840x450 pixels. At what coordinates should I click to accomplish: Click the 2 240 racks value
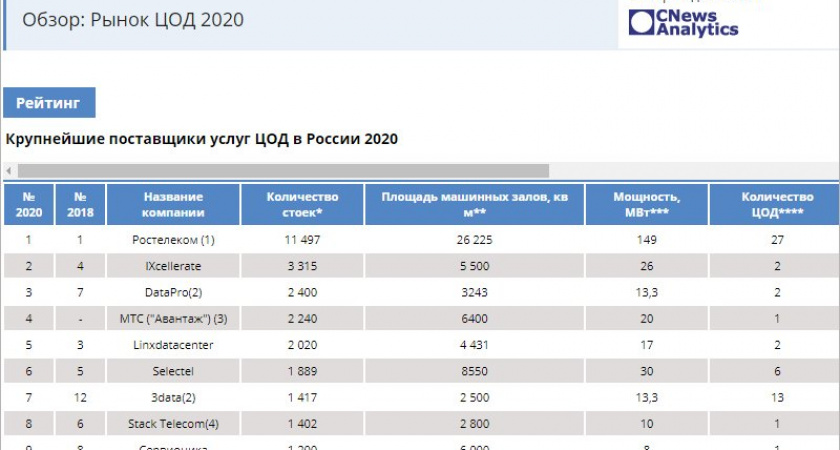click(303, 319)
